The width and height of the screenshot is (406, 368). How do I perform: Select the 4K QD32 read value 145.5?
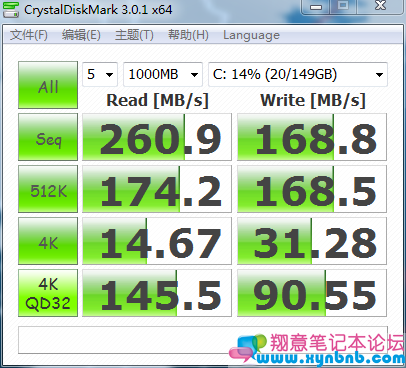coord(157,293)
